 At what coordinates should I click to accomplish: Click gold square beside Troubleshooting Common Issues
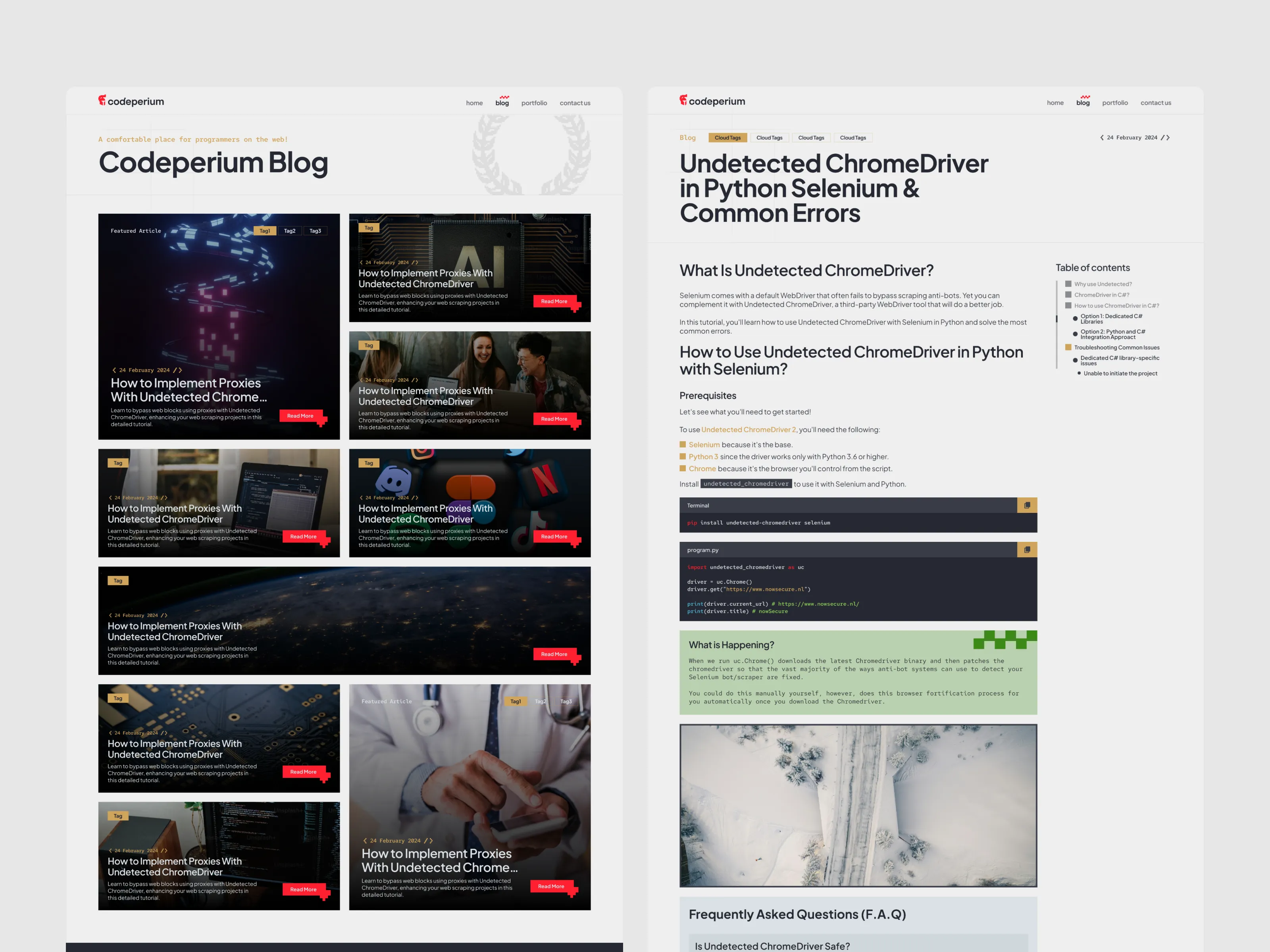(x=1068, y=347)
